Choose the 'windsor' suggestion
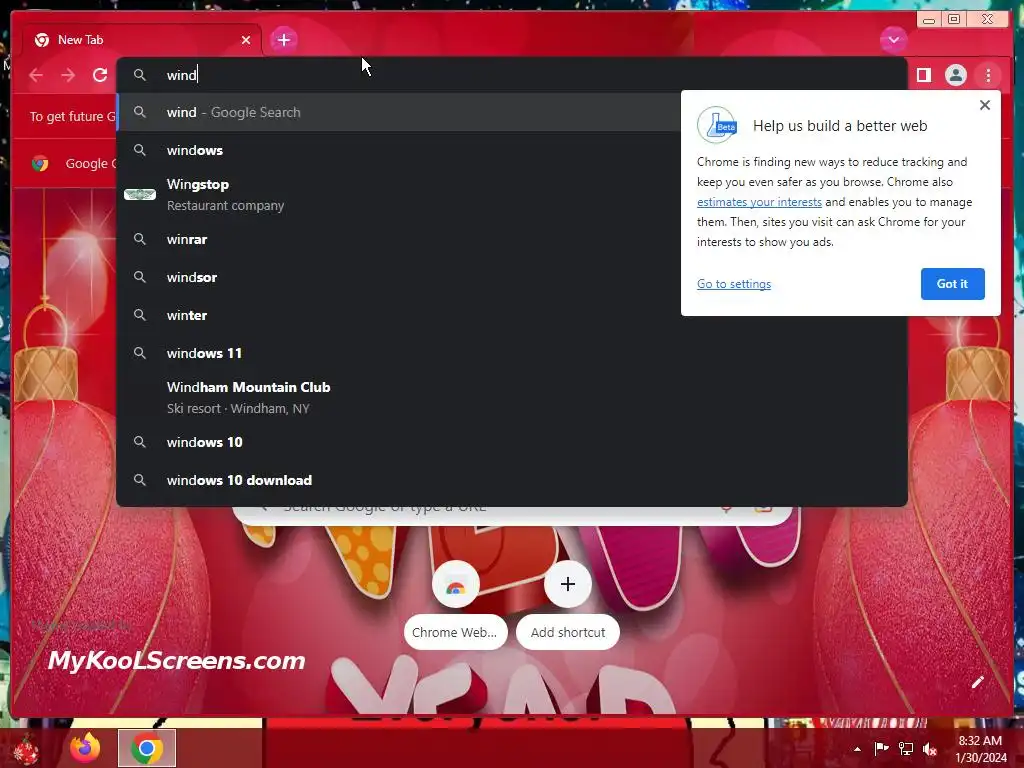 pyautogui.click(x=399, y=277)
